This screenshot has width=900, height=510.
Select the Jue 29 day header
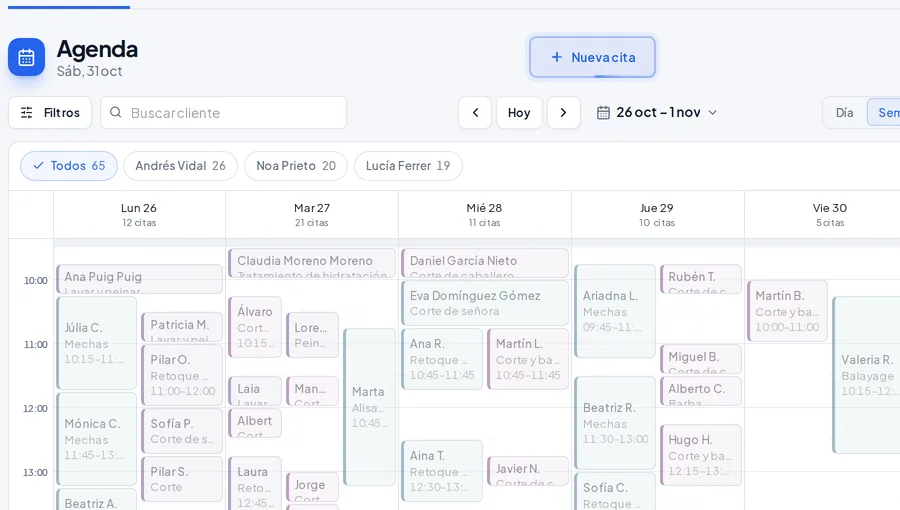(x=657, y=215)
